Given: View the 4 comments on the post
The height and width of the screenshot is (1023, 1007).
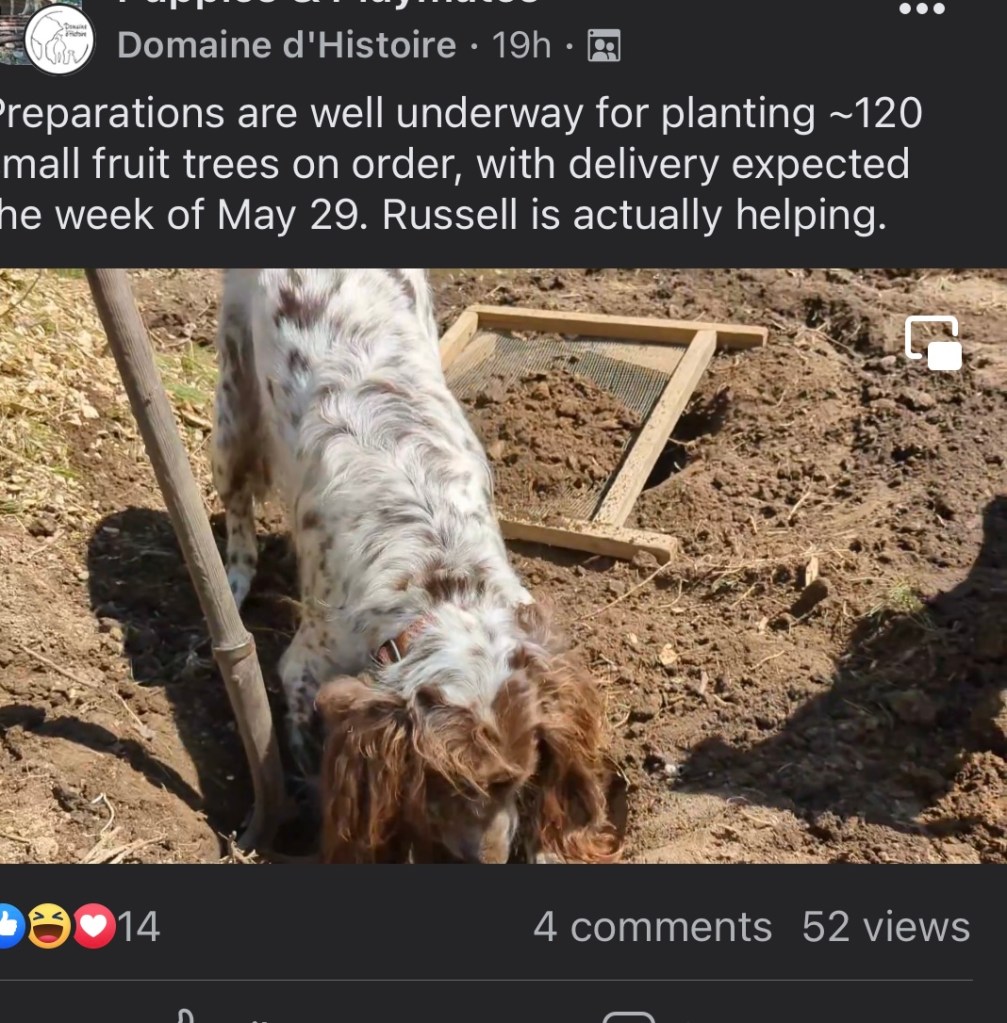Looking at the screenshot, I should (x=652, y=927).
